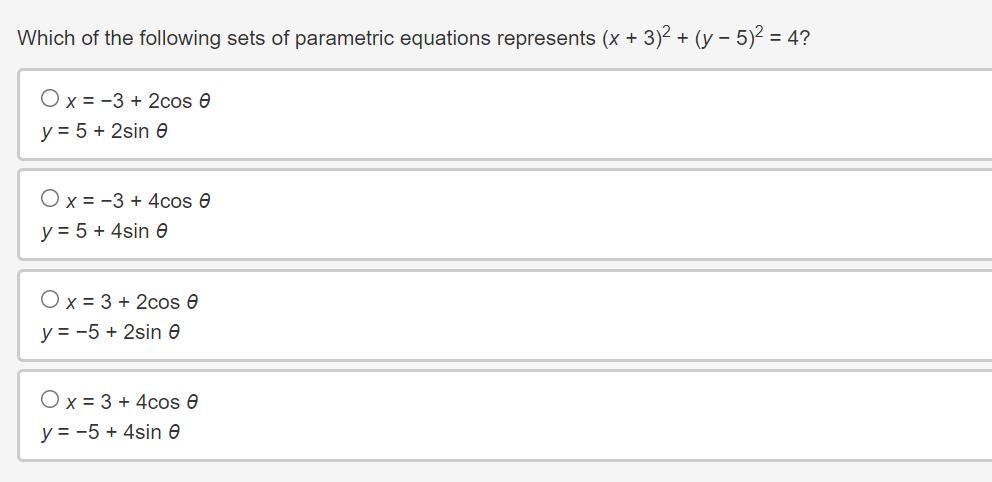
Task: Choose the radio button for x = −3 + 4cos θ
Action: click(50, 198)
